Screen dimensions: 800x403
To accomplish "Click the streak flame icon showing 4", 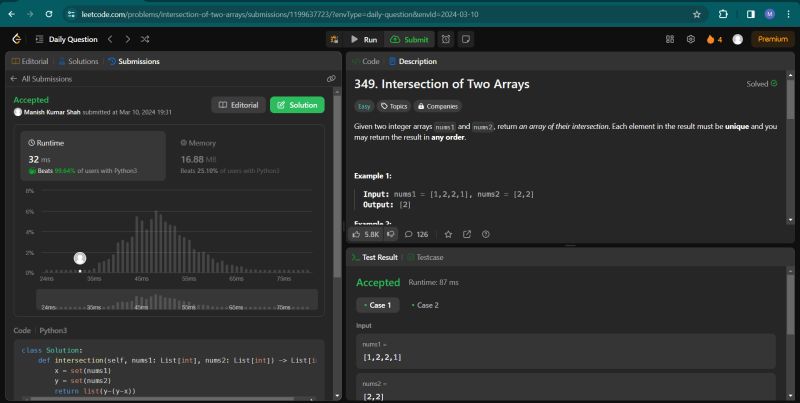I will [x=714, y=39].
